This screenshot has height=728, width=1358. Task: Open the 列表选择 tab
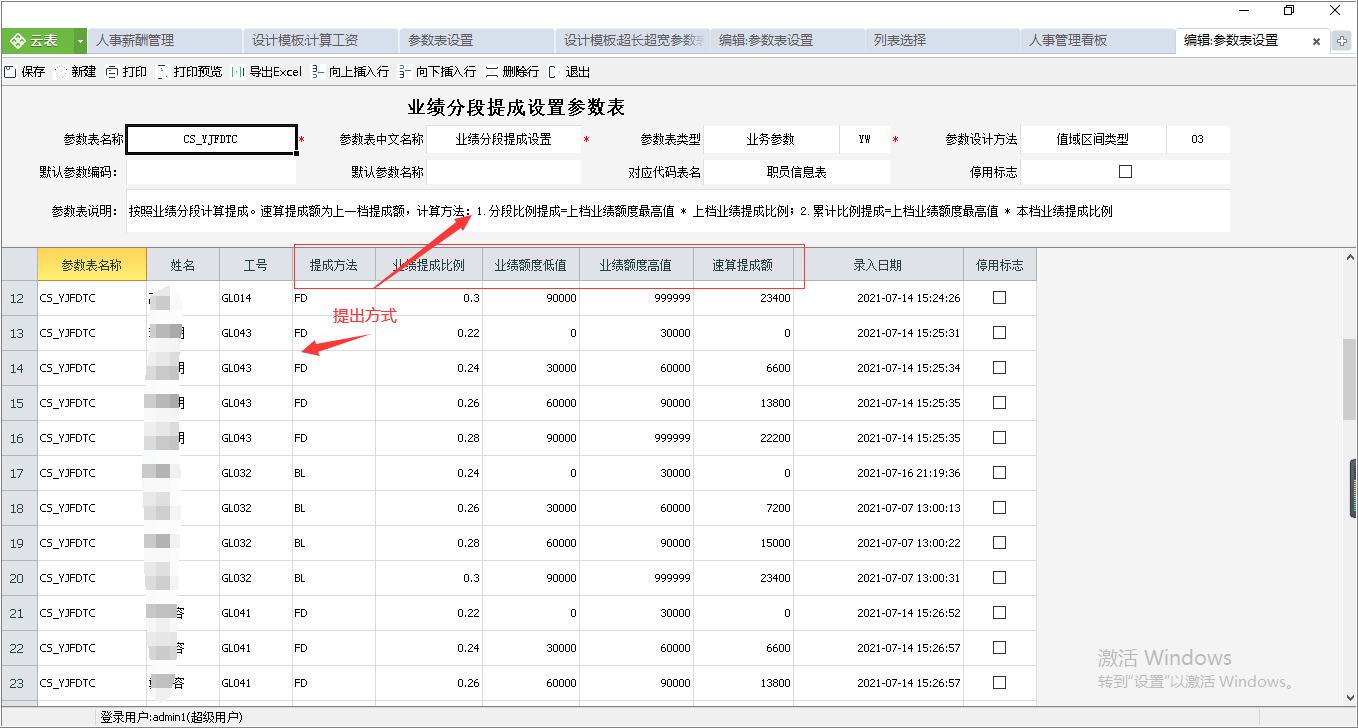click(944, 41)
